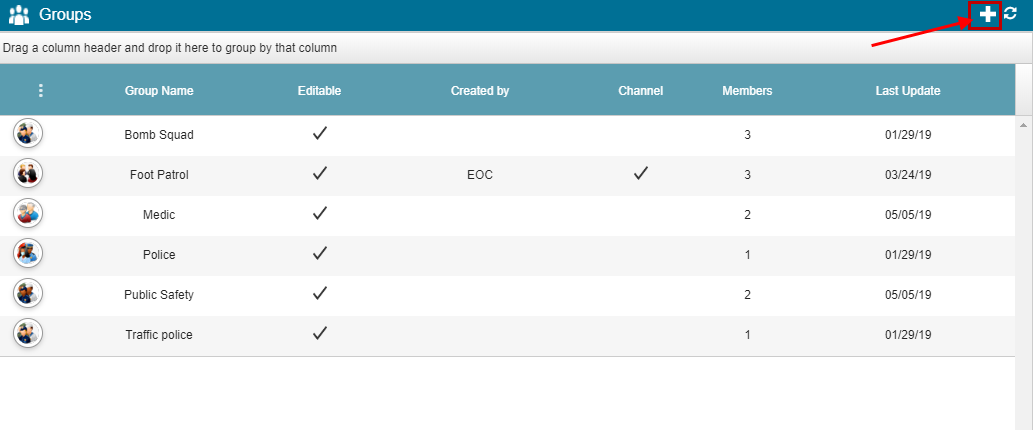Toggle the Channel checkmark for Foot Patrol
This screenshot has height=430, width=1033.
pyautogui.click(x=640, y=174)
